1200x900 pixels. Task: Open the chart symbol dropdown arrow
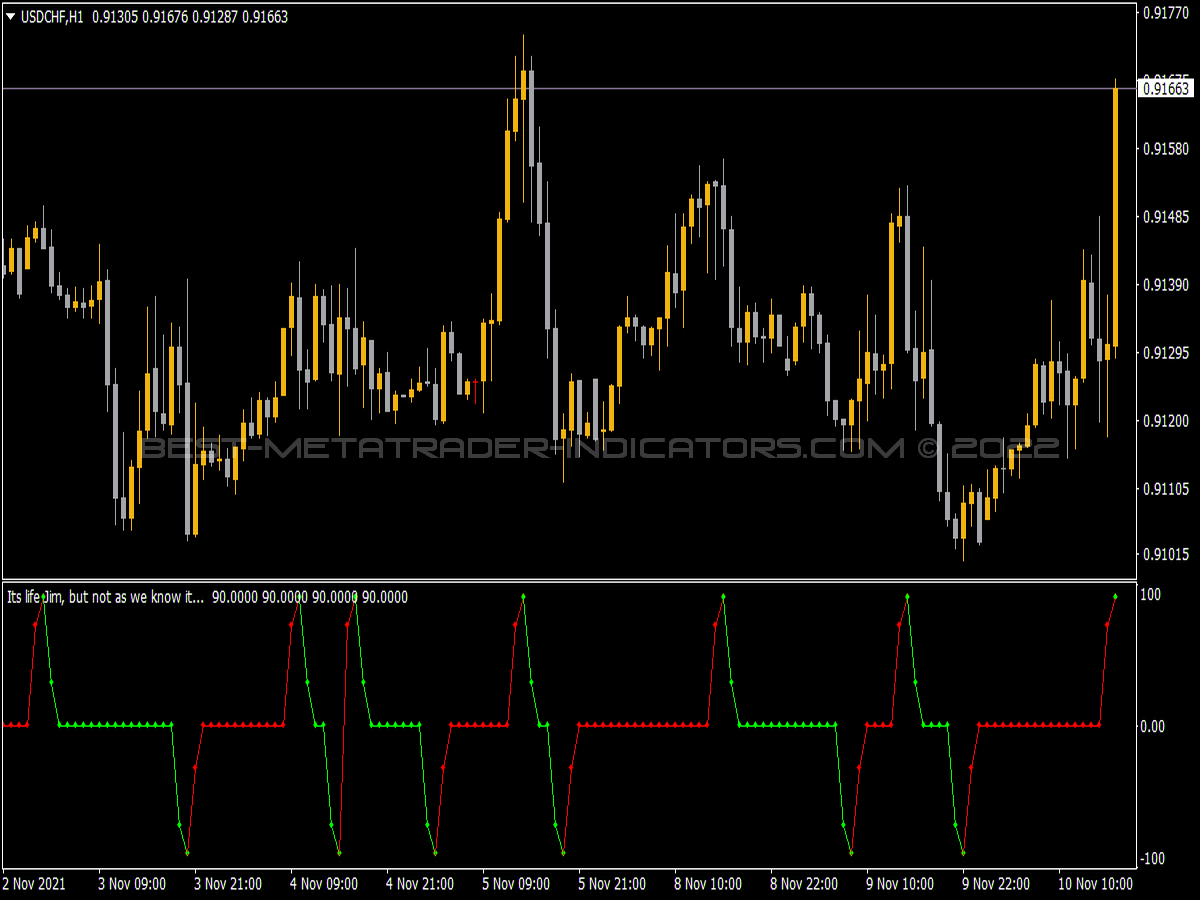[8, 15]
